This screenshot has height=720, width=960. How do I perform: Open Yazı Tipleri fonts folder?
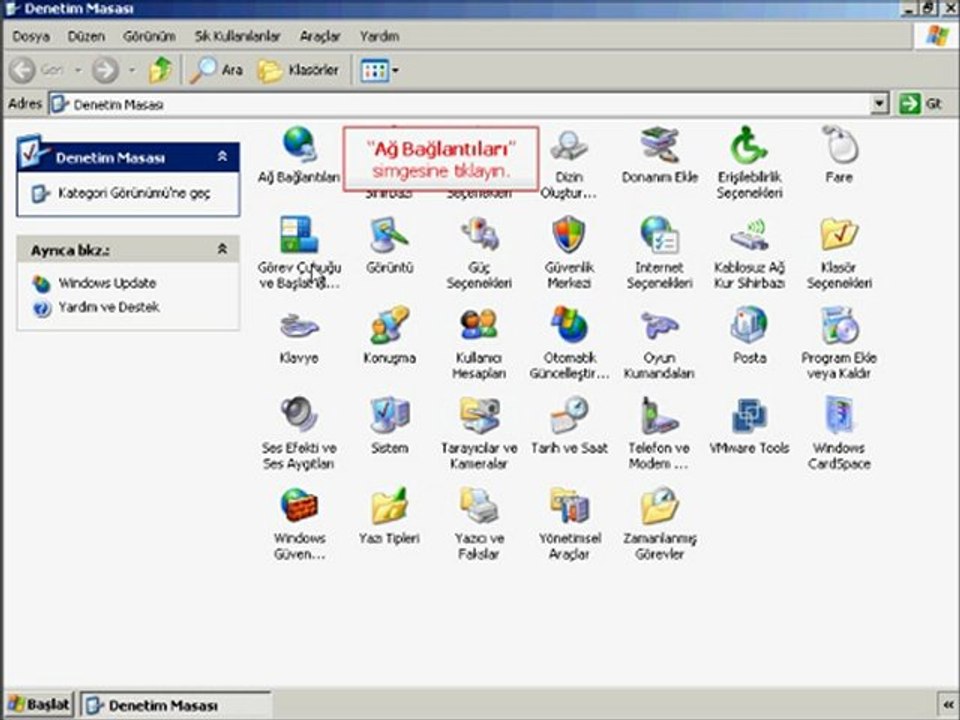click(389, 506)
